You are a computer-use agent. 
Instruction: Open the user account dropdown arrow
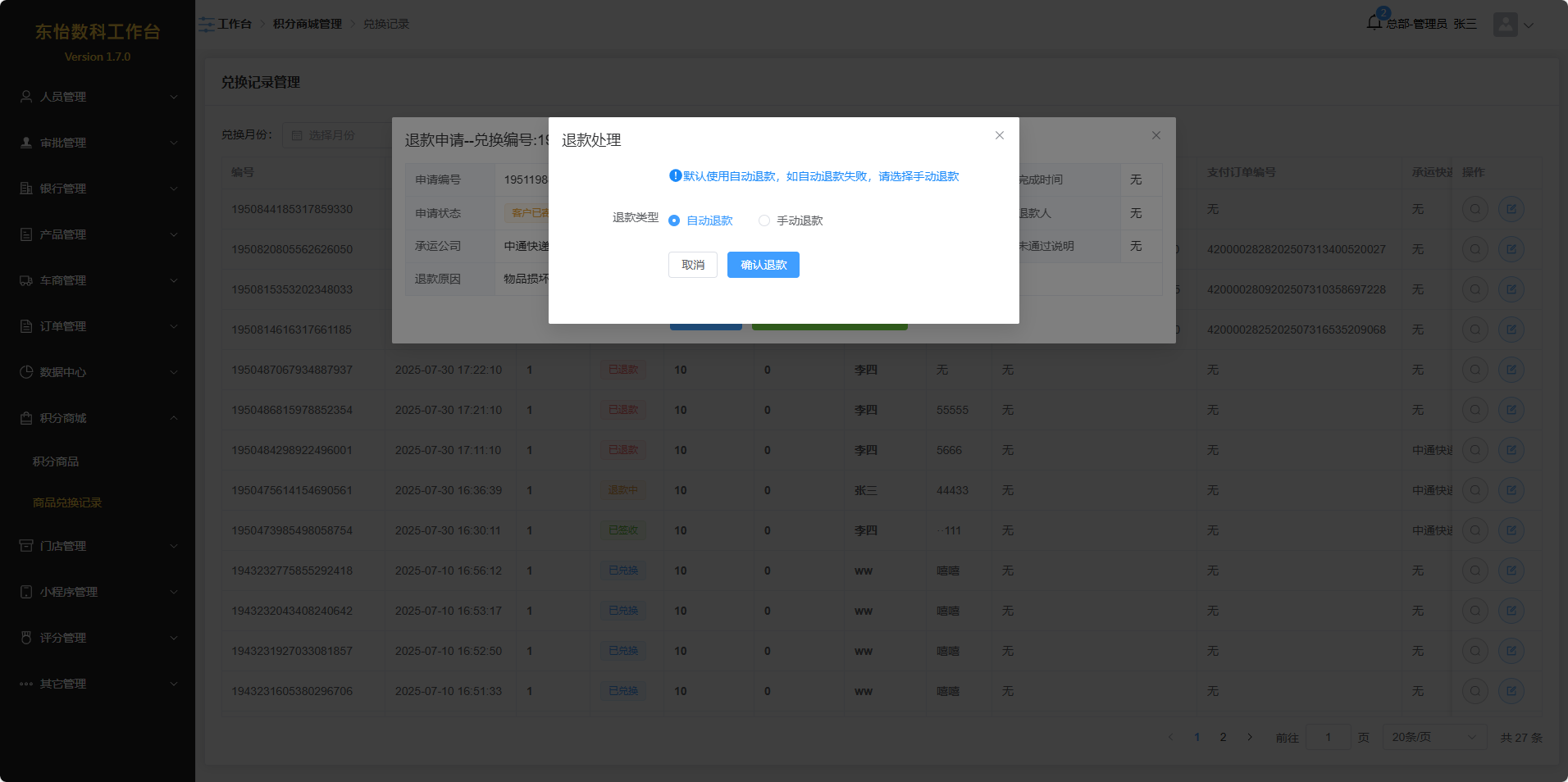1529,25
